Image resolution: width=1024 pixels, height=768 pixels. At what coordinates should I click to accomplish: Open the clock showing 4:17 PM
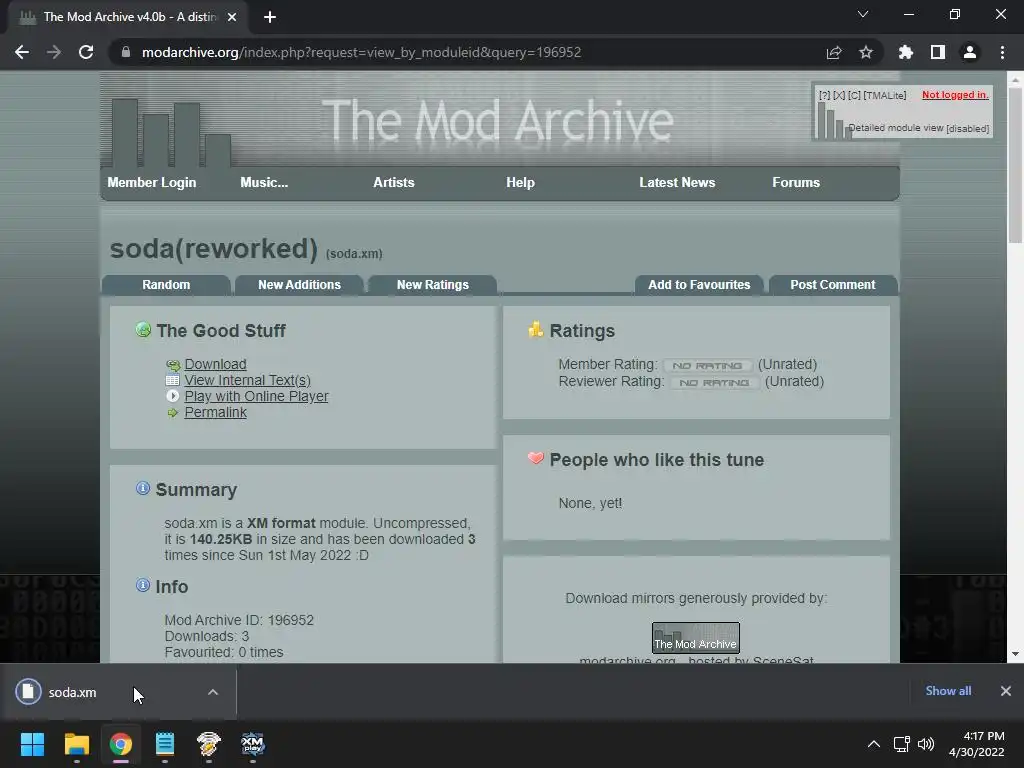tap(977, 744)
